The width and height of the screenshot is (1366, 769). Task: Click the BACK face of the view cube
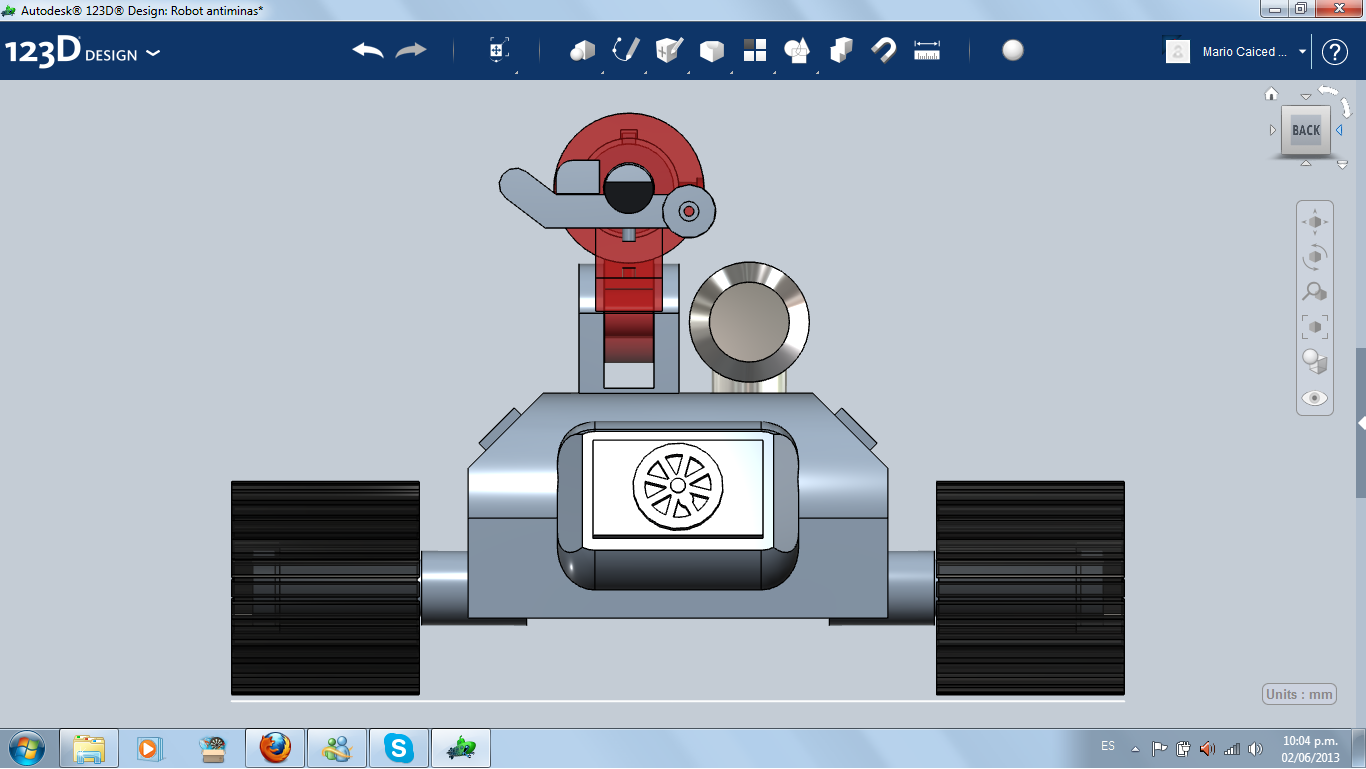pyautogui.click(x=1306, y=130)
